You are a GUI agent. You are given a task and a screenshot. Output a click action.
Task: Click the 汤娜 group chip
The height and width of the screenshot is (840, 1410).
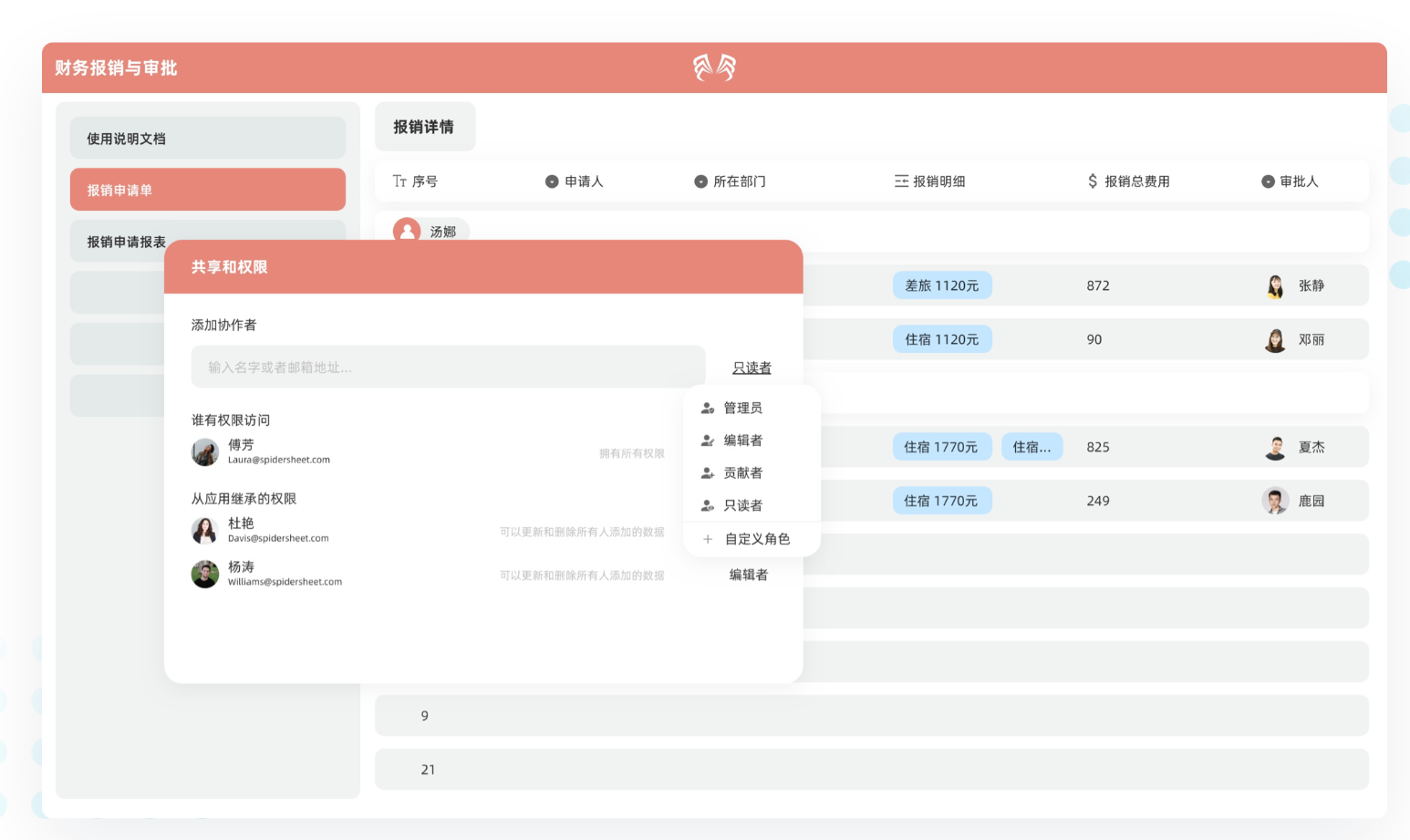[x=431, y=231]
